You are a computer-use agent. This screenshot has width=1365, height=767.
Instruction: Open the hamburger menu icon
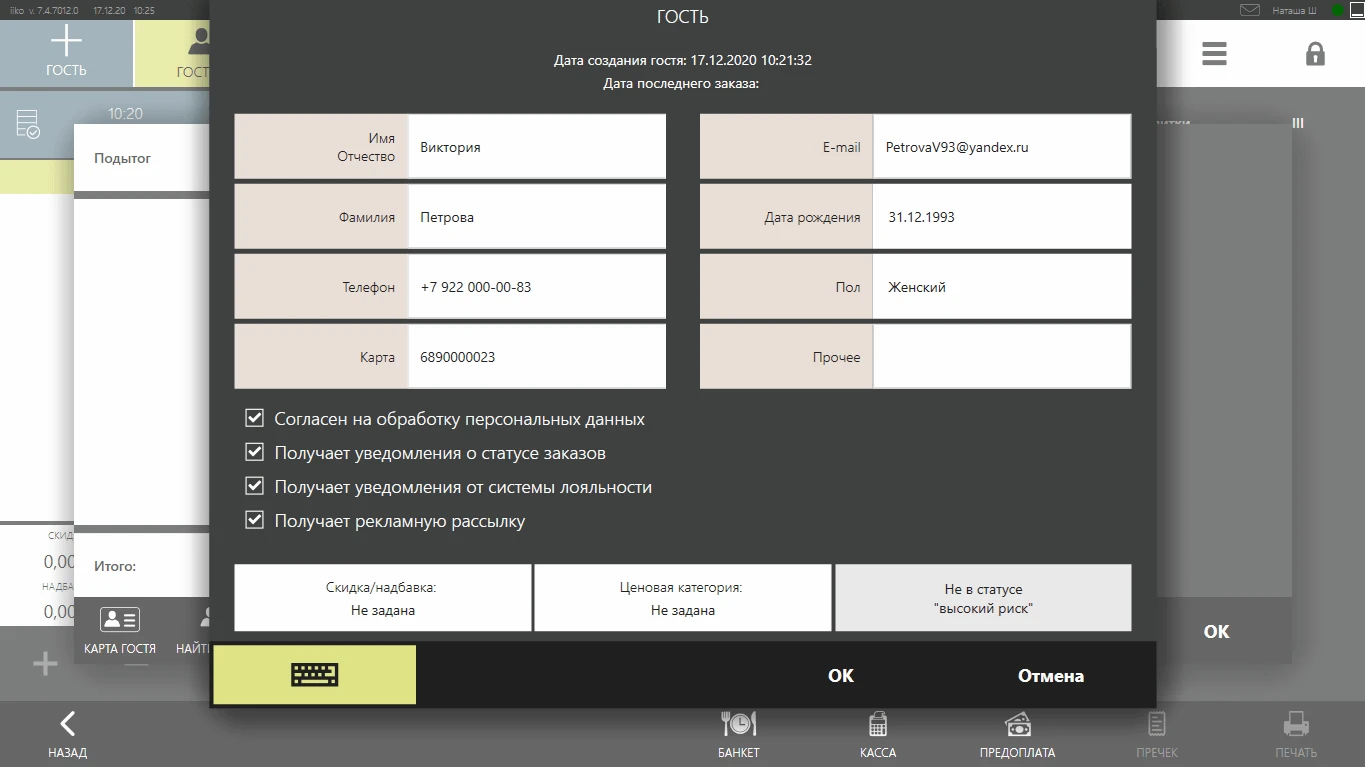point(1214,53)
